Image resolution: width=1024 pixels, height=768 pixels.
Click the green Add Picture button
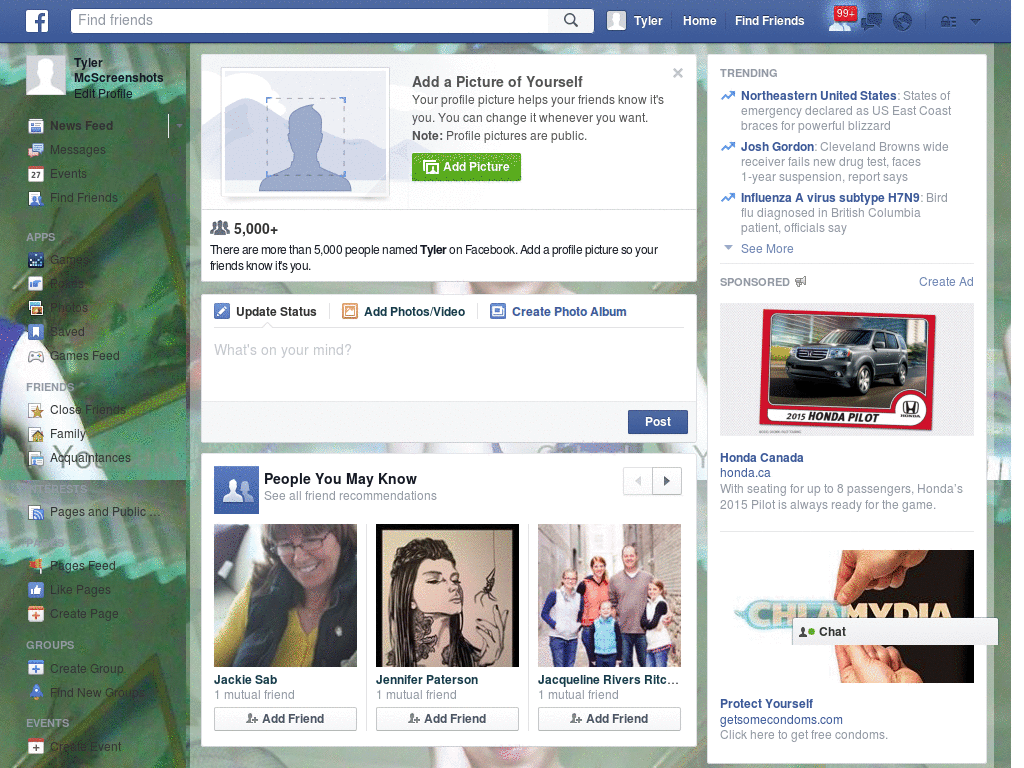point(466,167)
